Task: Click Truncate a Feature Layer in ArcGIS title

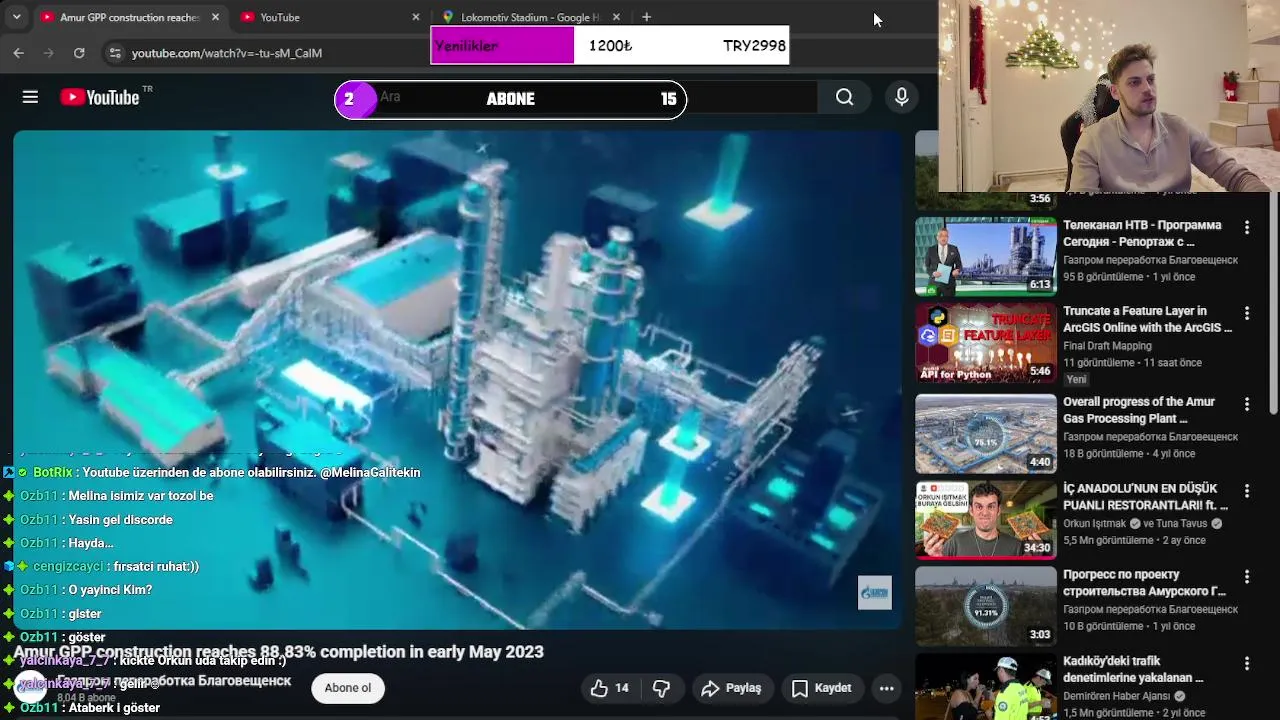Action: click(x=1147, y=319)
